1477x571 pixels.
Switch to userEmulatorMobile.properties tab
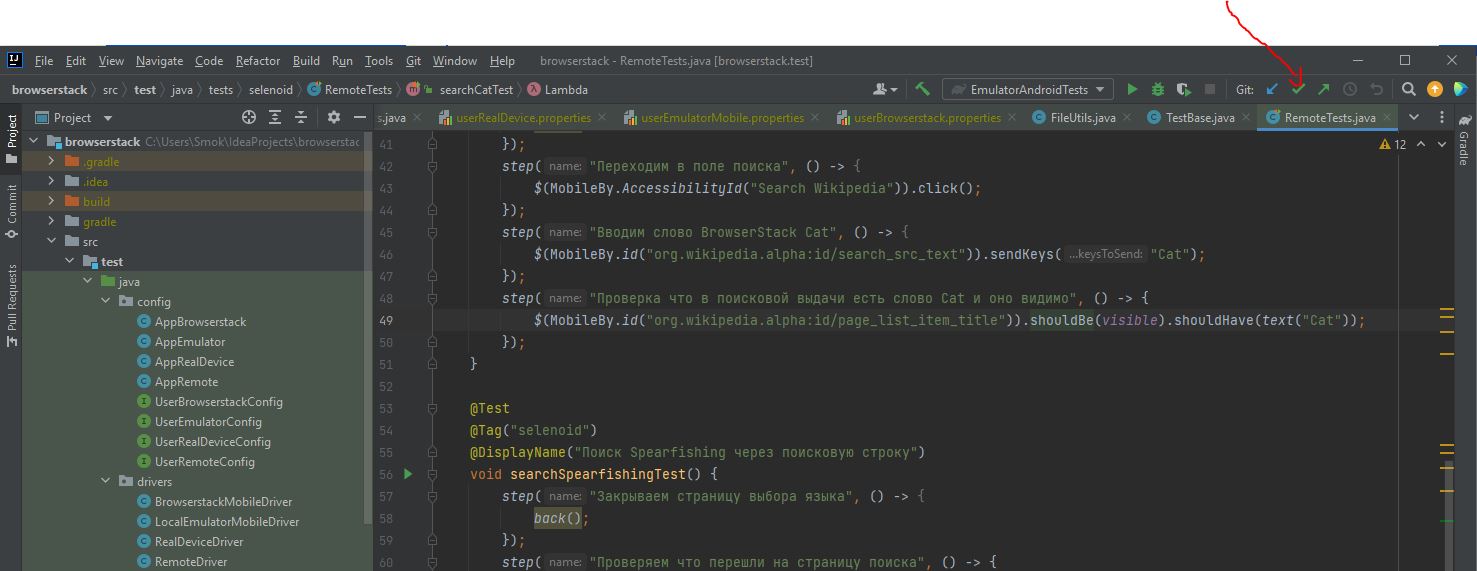tap(721, 118)
